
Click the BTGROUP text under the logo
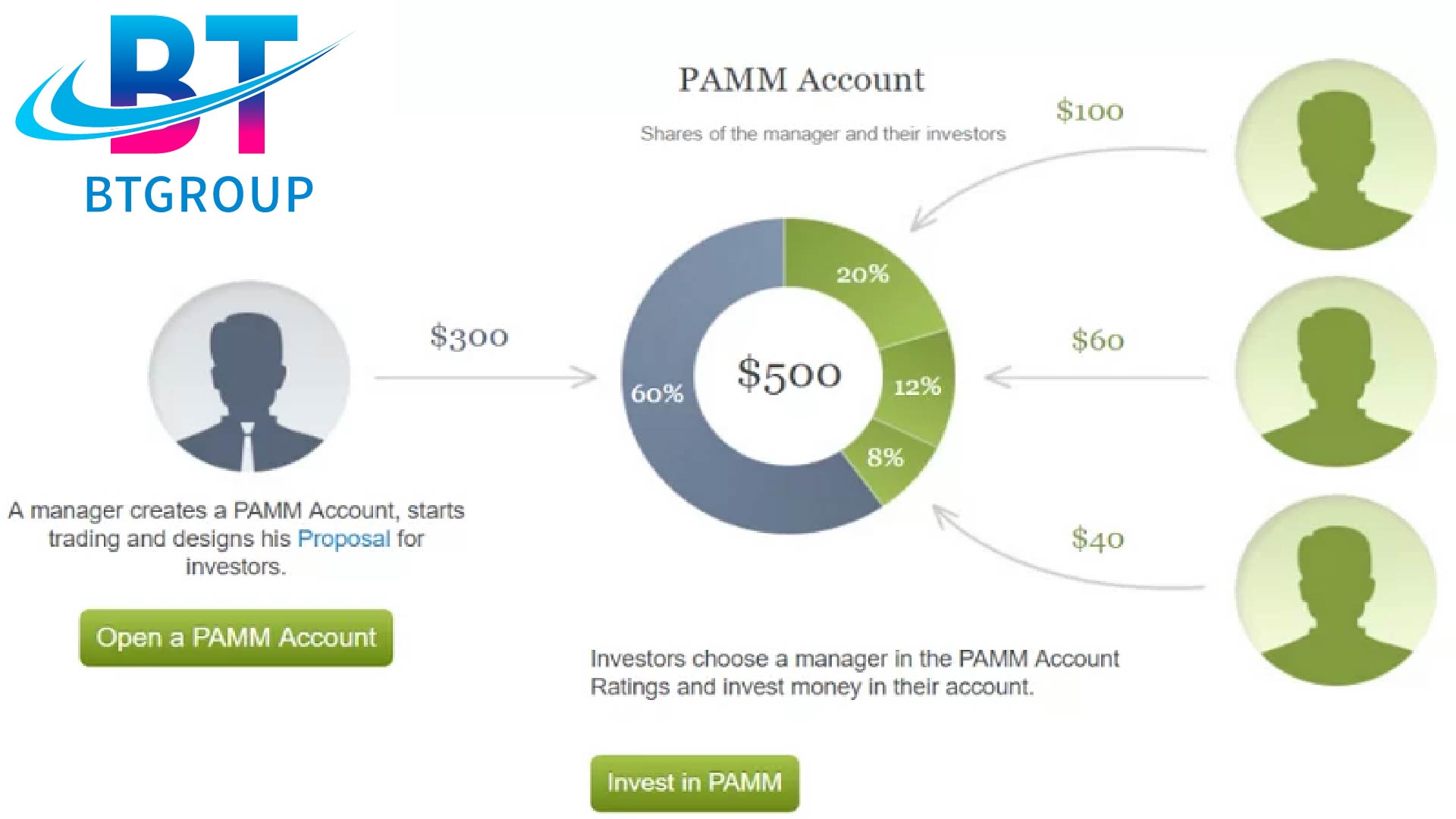(x=199, y=195)
